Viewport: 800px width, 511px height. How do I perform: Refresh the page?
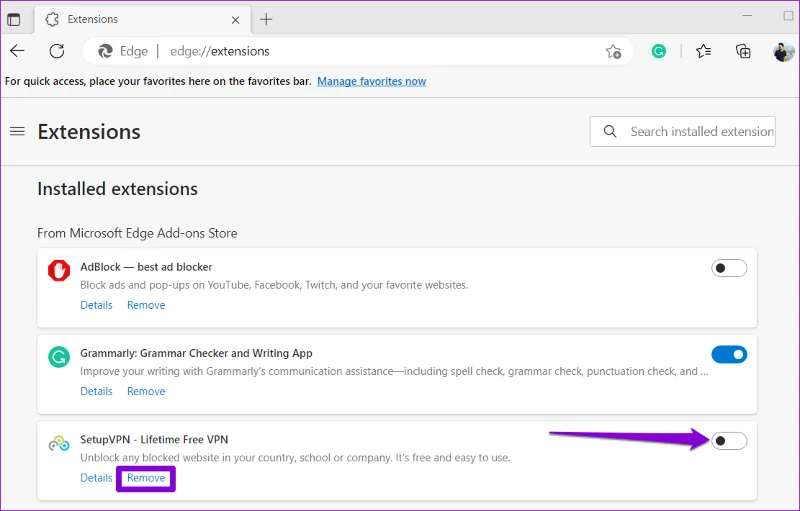click(x=57, y=51)
